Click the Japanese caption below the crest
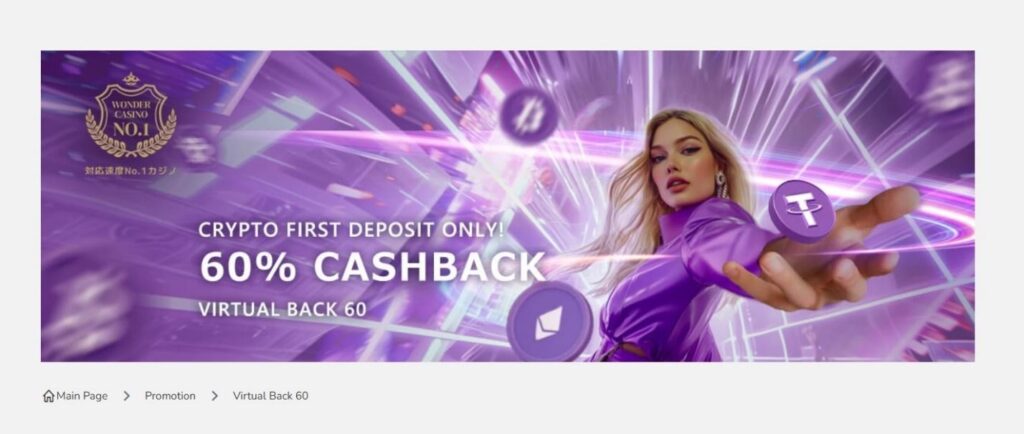Screen dimensions: 1024x434 [x=131, y=171]
